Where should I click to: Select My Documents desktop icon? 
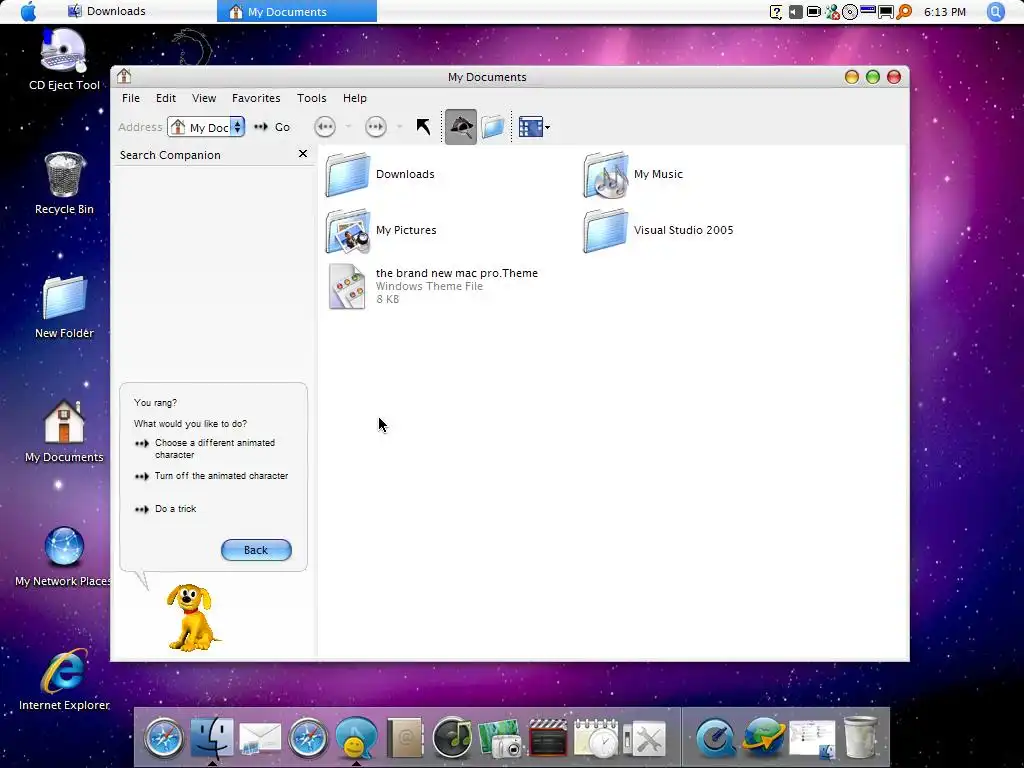click(64, 432)
